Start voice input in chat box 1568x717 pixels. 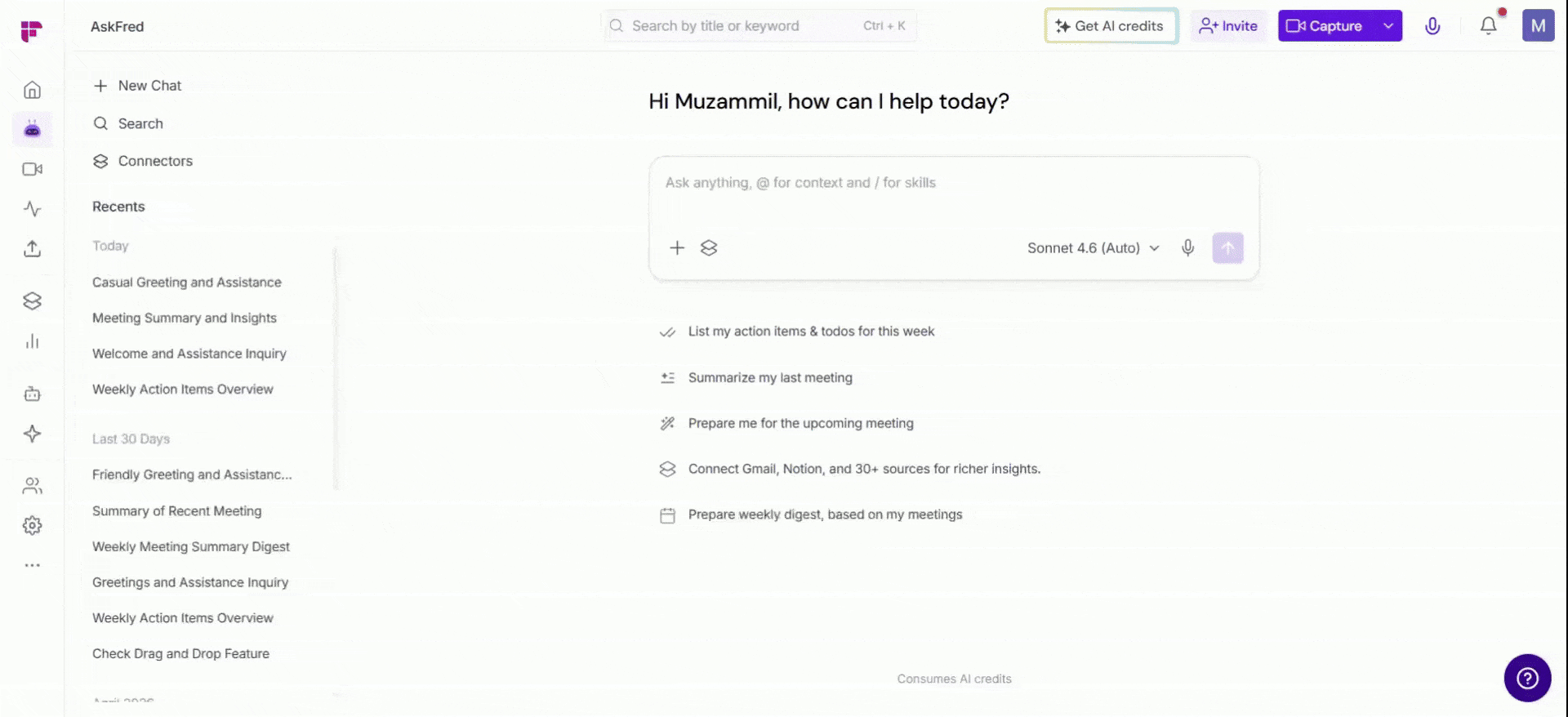pos(1187,247)
